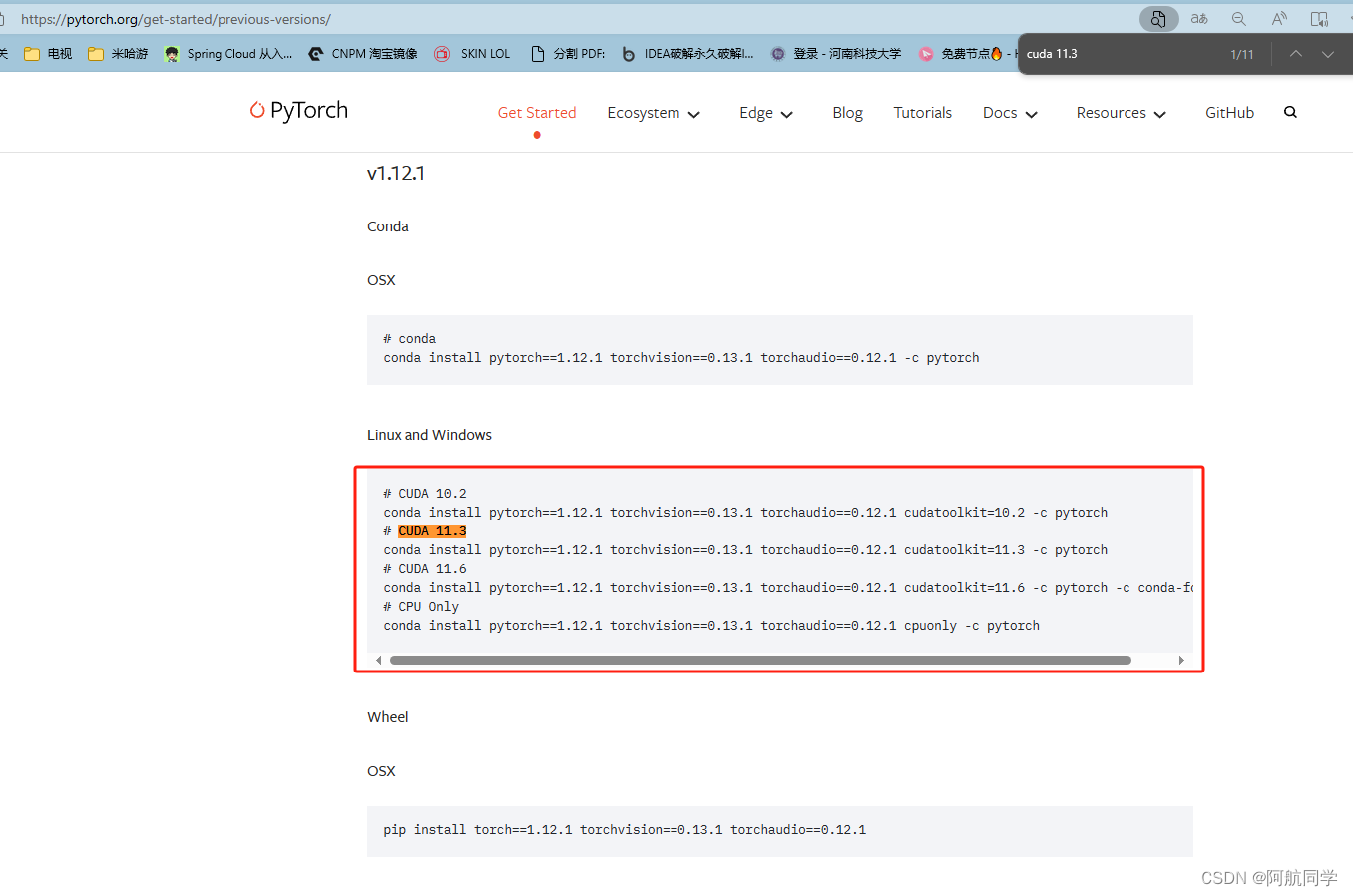The width and height of the screenshot is (1353, 896).
Task: Click the scrollbar left arrow in code block
Action: [x=379, y=660]
